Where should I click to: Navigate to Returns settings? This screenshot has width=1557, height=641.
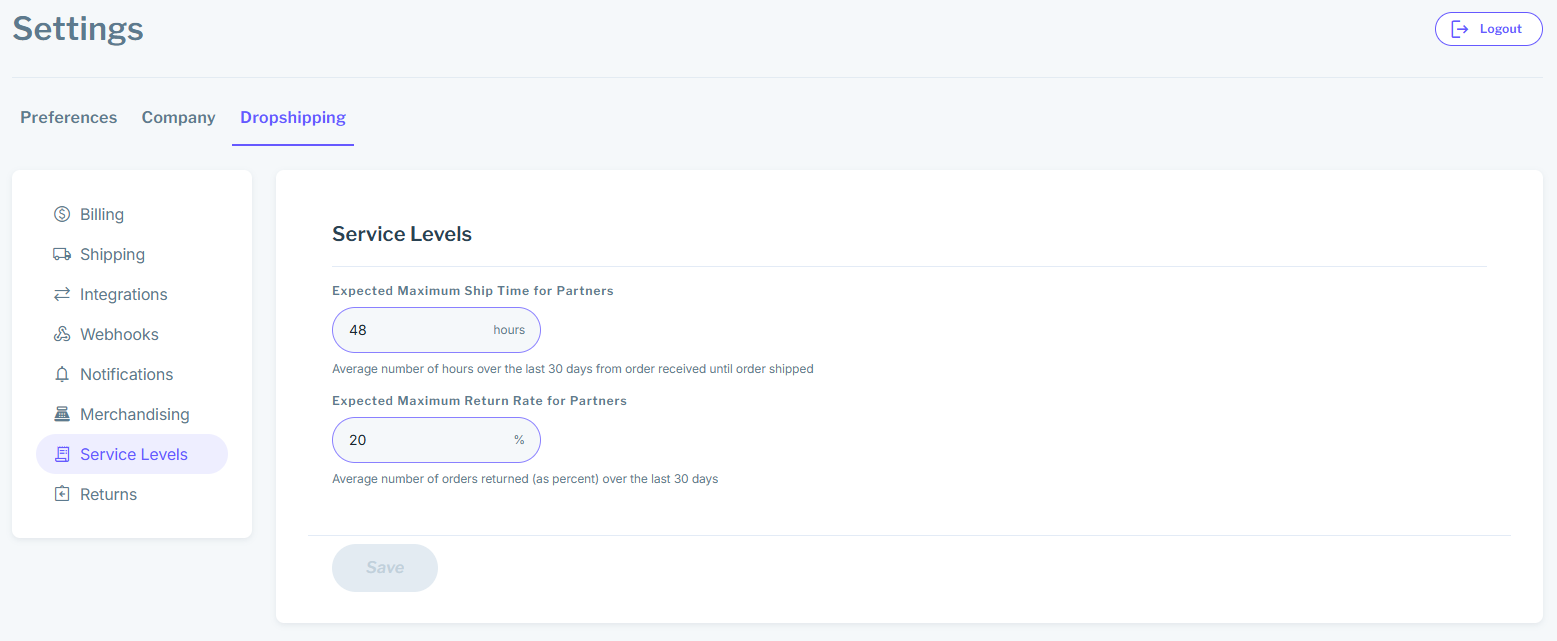108,494
